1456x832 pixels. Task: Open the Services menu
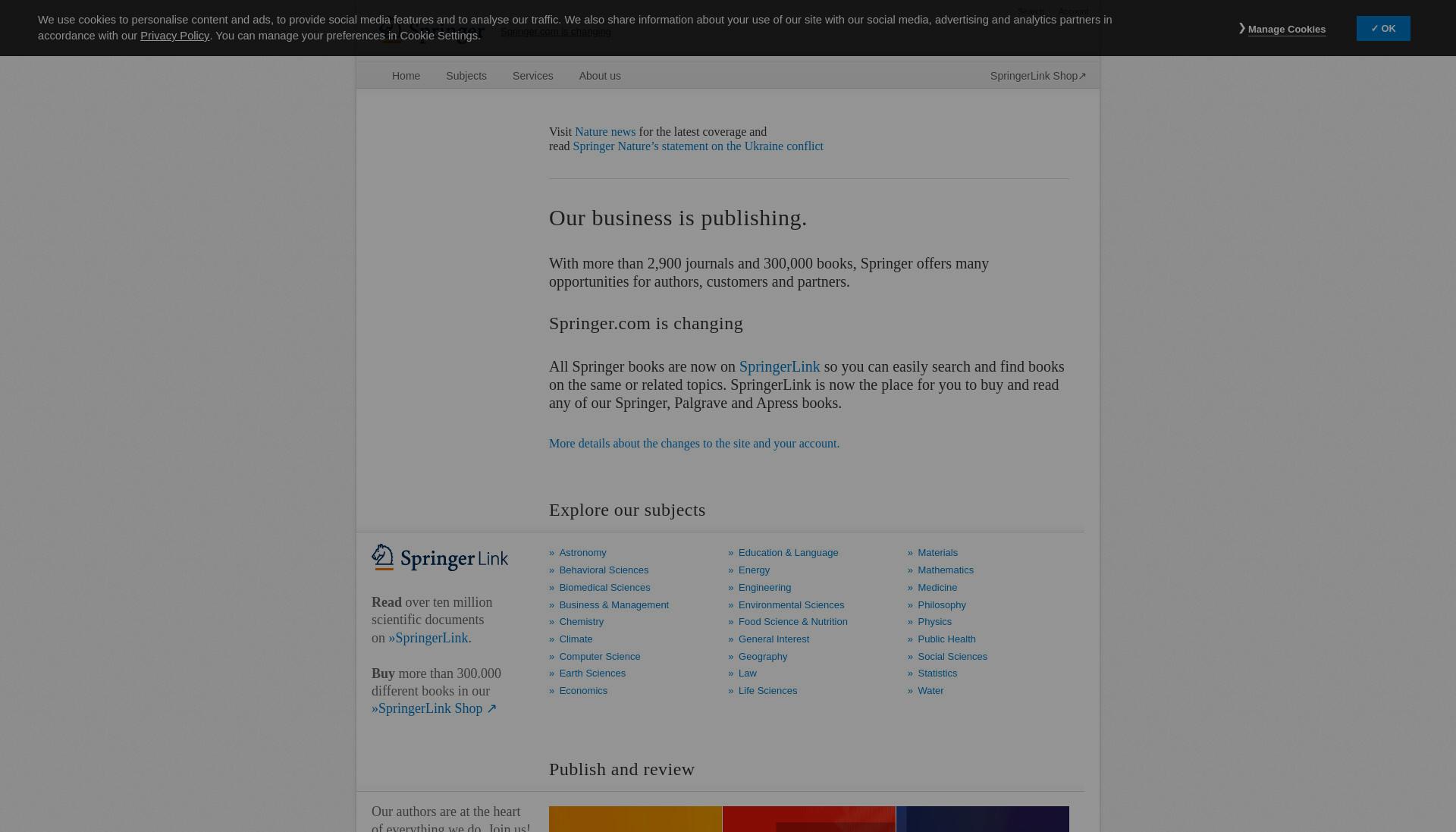[x=532, y=76]
